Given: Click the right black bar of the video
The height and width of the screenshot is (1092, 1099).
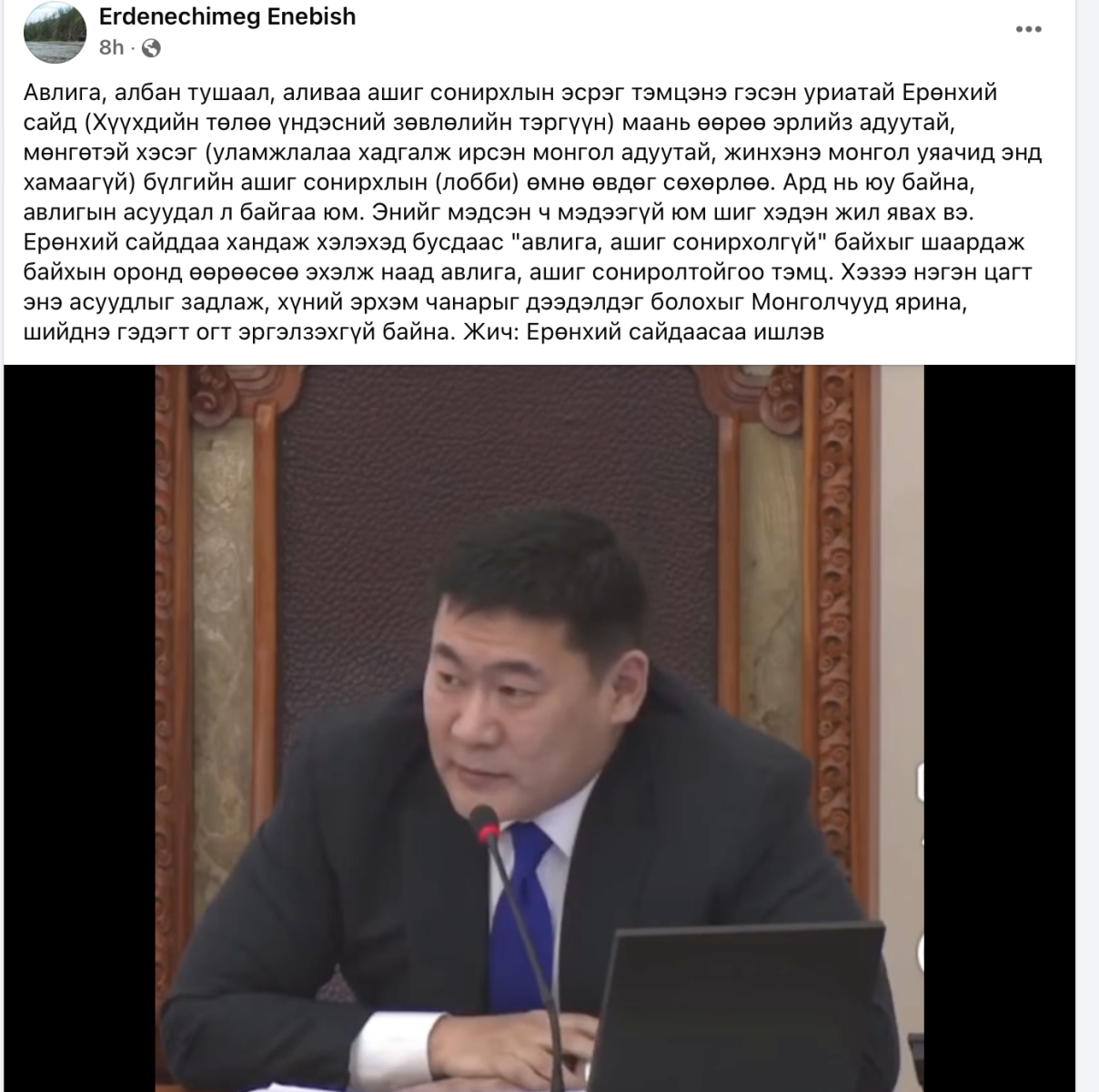Looking at the screenshot, I should coord(1000,728).
